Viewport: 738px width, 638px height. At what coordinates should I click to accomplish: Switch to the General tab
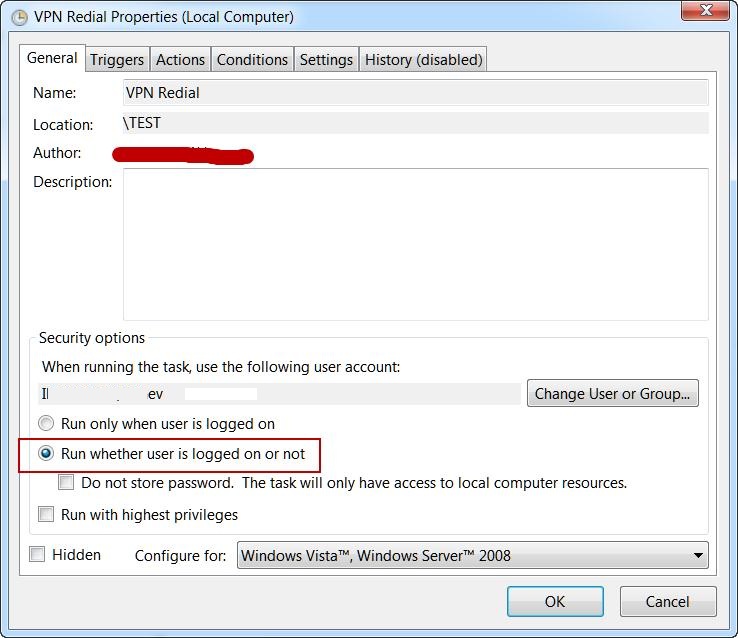52,59
